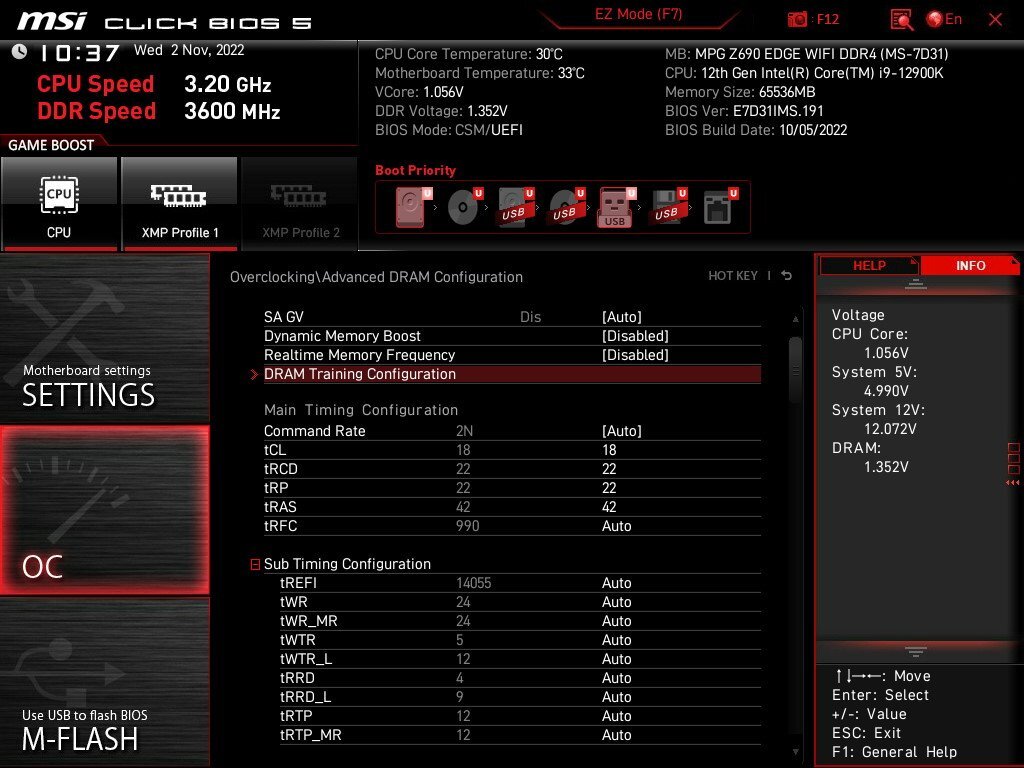
Task: Select the USB hard disk boot device icon
Action: (515, 207)
